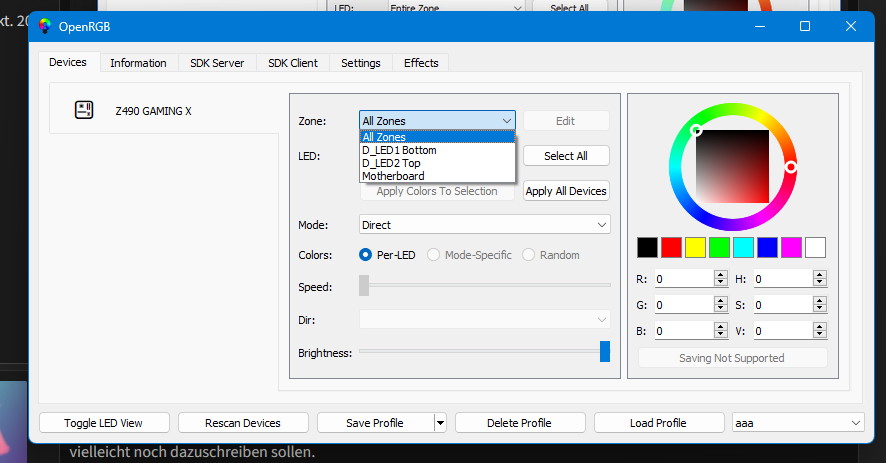Click Rescan Devices
Screen dimensions: 886x463
243,423
